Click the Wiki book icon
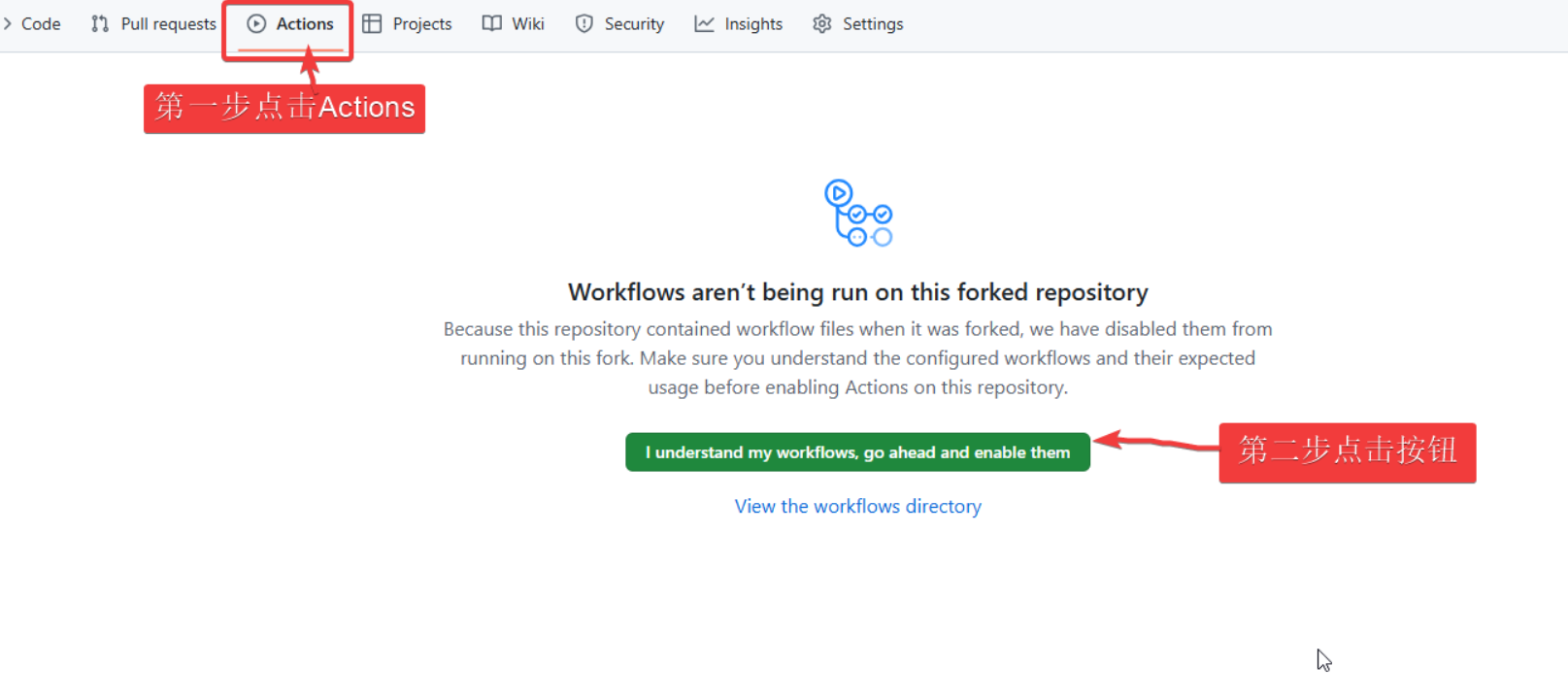The image size is (1568, 700). 492,24
